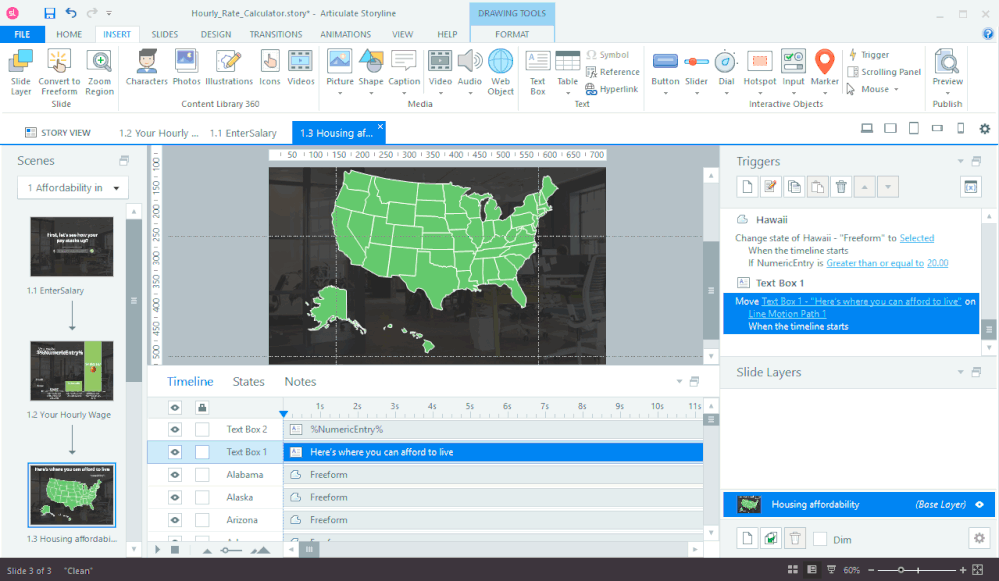Screen dimensions: 999x581
Task: Click the Hotspot icon in the ribbon
Action: pyautogui.click(x=759, y=67)
